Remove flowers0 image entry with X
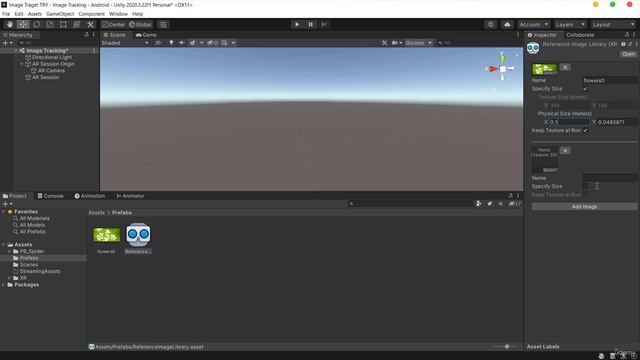 (x=565, y=67)
